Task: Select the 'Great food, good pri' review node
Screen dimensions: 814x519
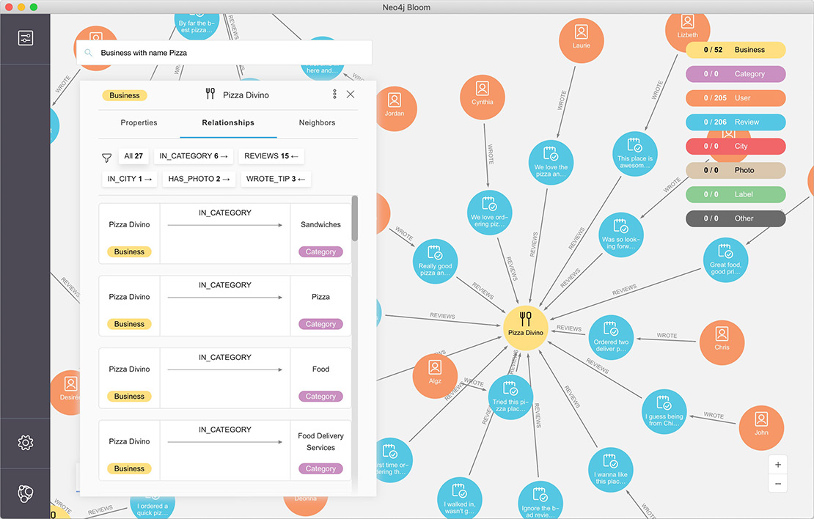Action: coord(726,260)
